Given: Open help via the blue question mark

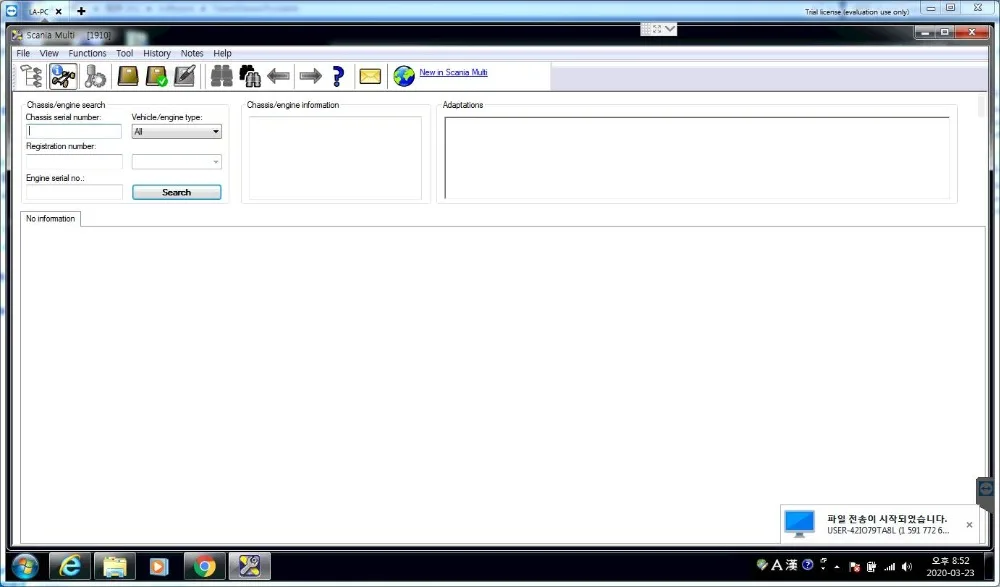Looking at the screenshot, I should [338, 77].
